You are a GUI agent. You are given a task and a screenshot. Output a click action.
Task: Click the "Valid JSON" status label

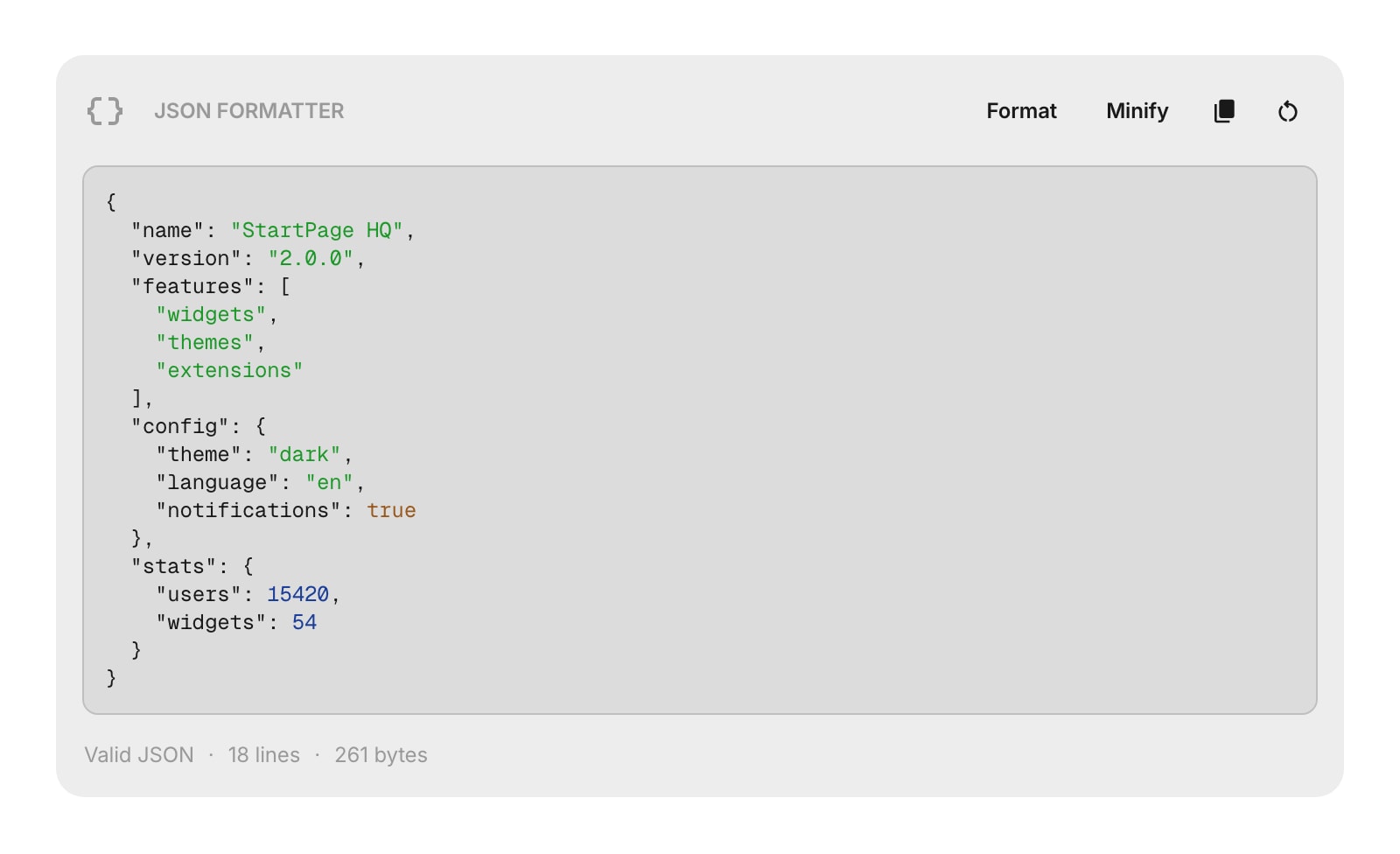[138, 754]
